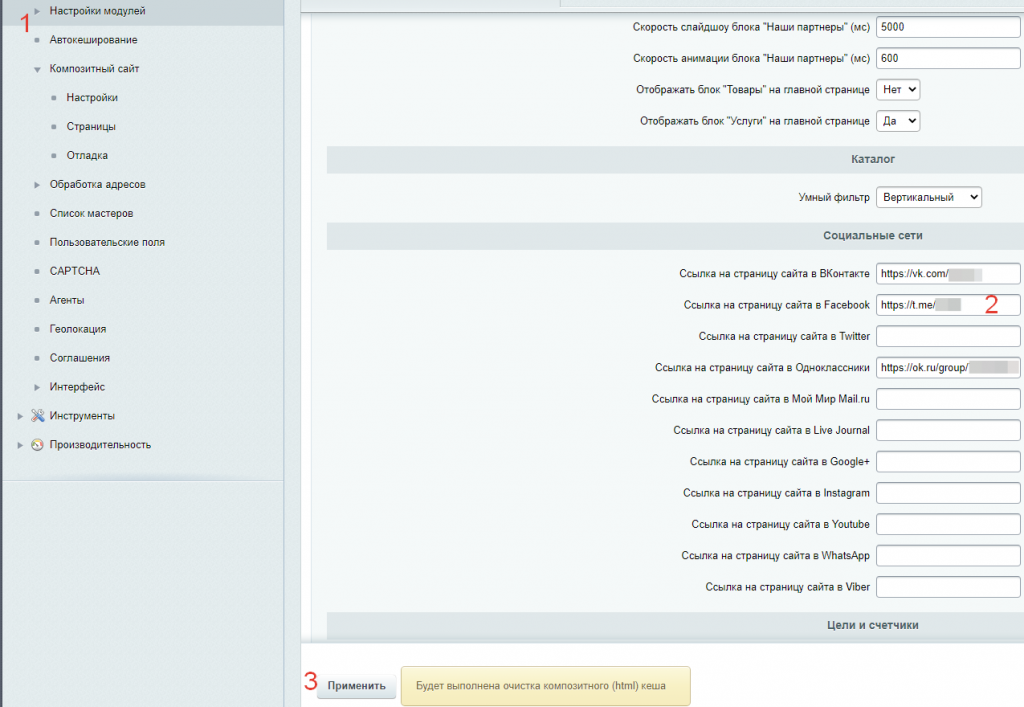Screen dimensions: 1024x707
Task: Expand the Инструменты section arrow
Action: pos(20,416)
